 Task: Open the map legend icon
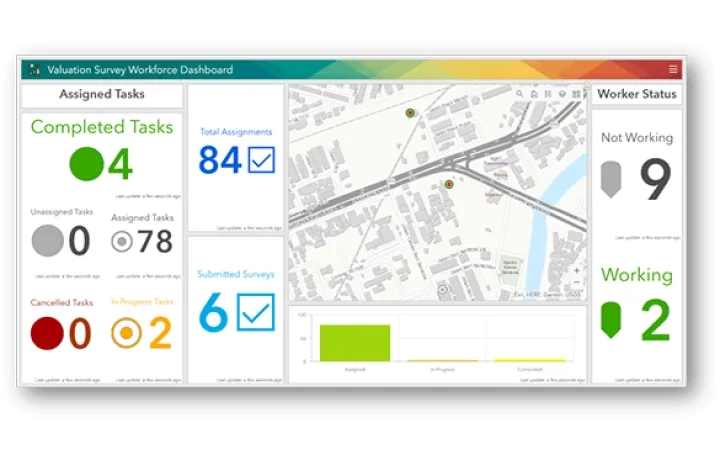click(548, 94)
